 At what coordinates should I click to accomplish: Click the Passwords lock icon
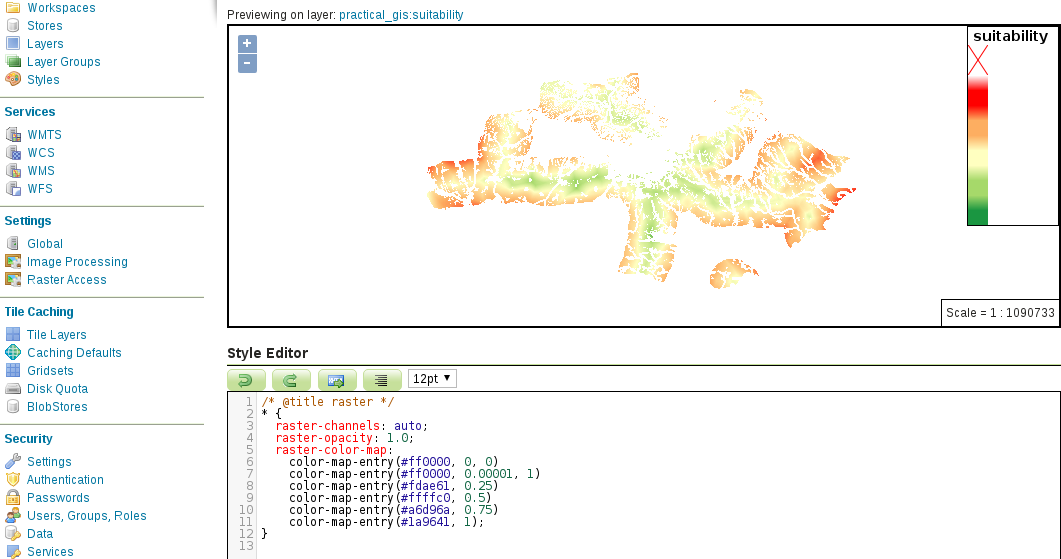click(x=13, y=497)
